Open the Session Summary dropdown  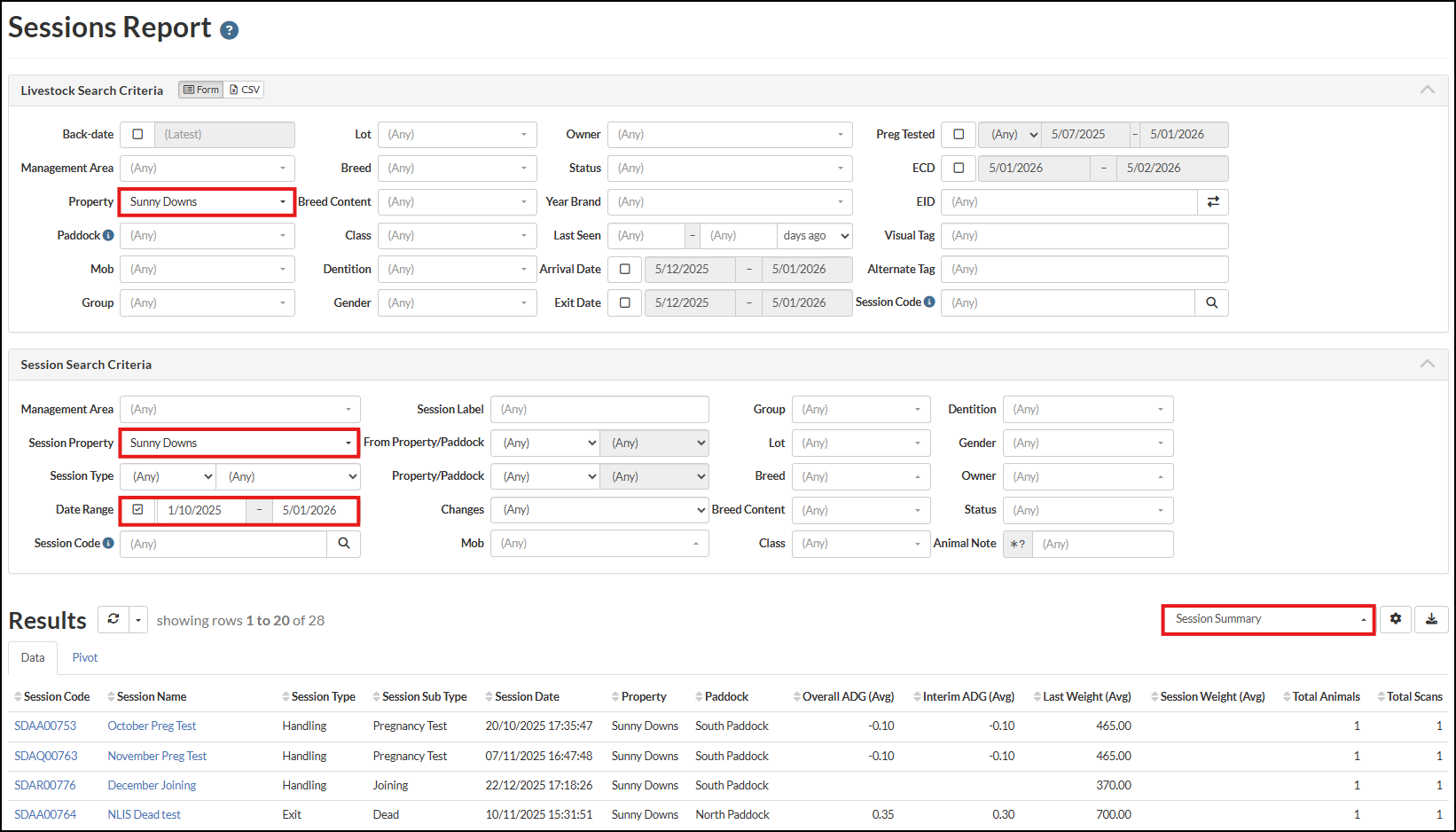(x=1268, y=619)
